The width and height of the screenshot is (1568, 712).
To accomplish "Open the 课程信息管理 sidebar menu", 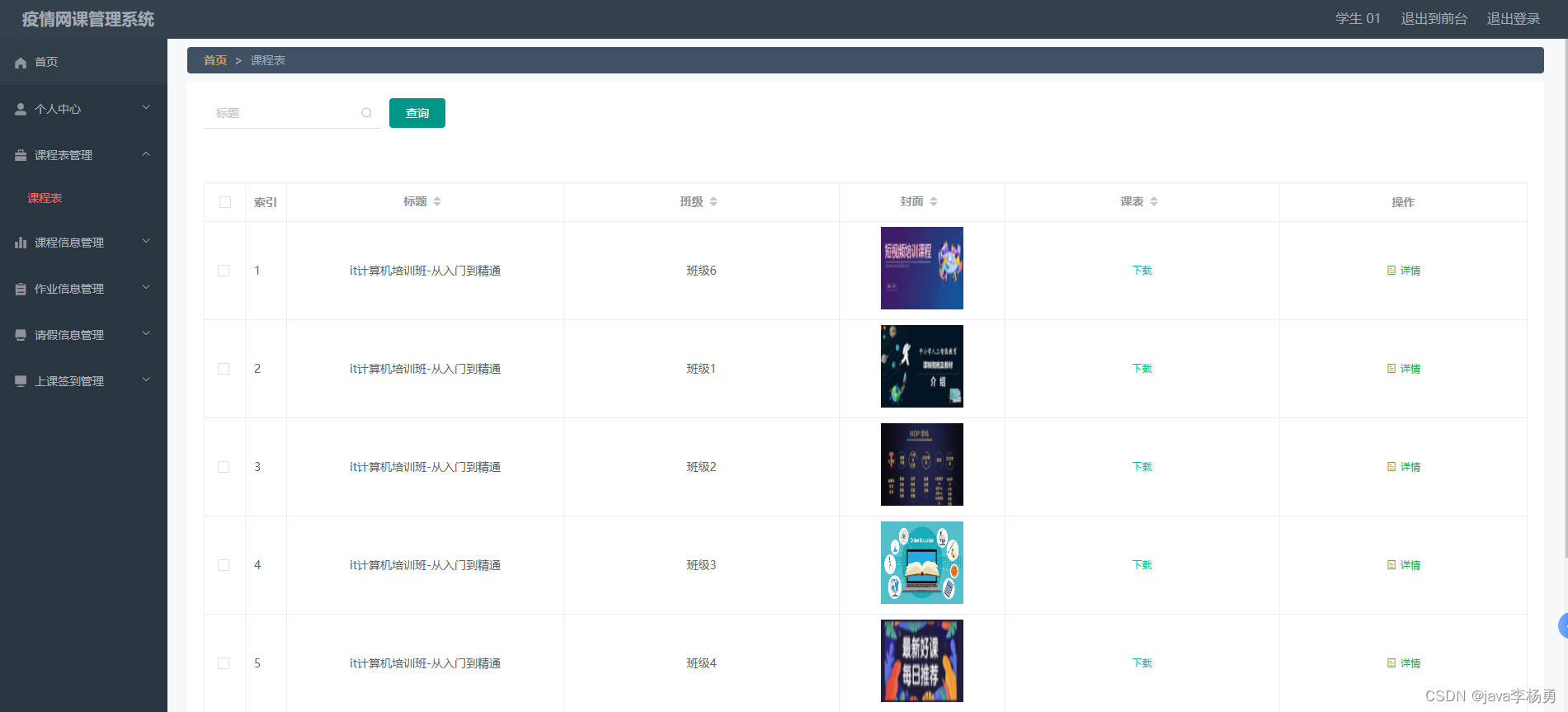I will pos(83,243).
